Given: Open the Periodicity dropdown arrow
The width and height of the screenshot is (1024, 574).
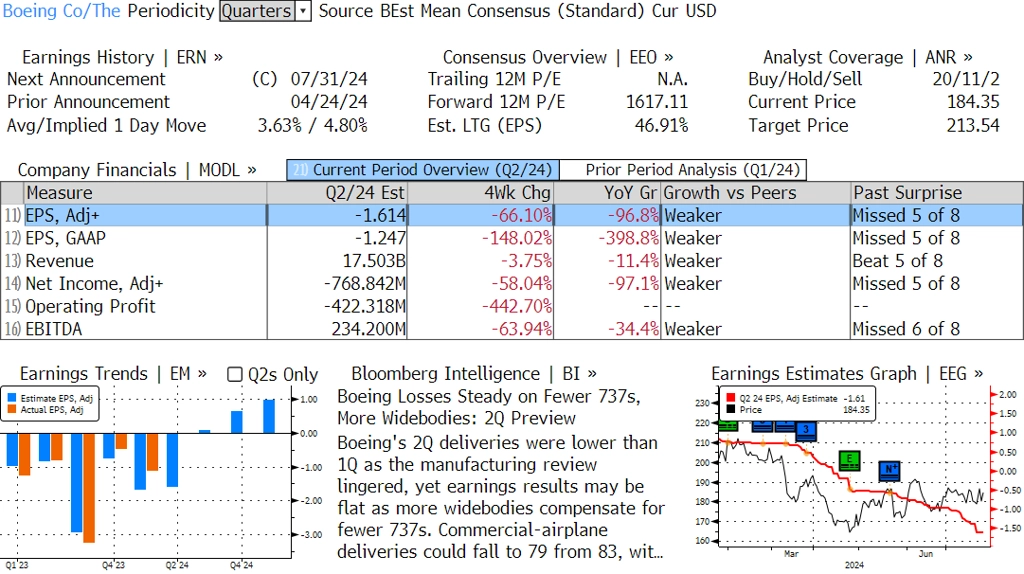Looking at the screenshot, I should [x=303, y=11].
